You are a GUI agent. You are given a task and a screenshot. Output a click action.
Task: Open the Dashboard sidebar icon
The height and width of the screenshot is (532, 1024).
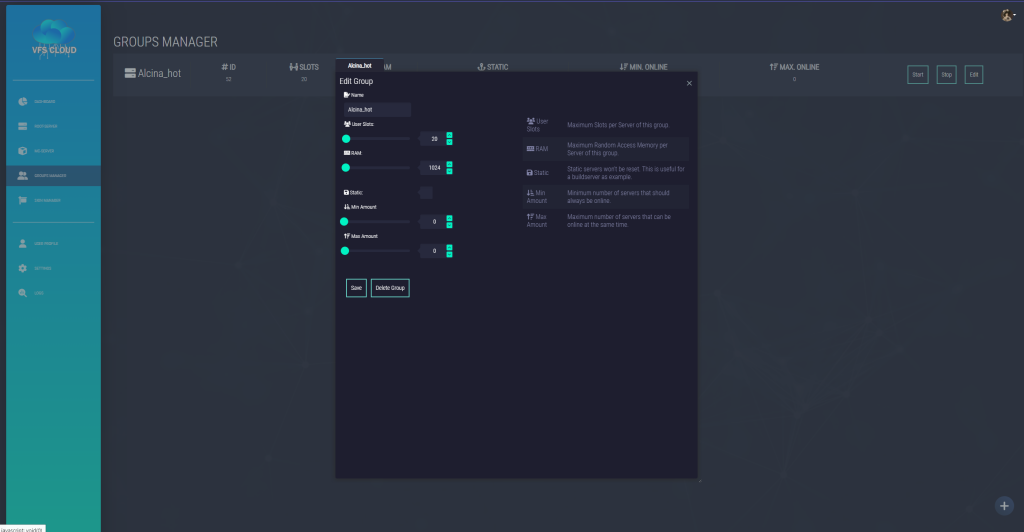point(23,102)
